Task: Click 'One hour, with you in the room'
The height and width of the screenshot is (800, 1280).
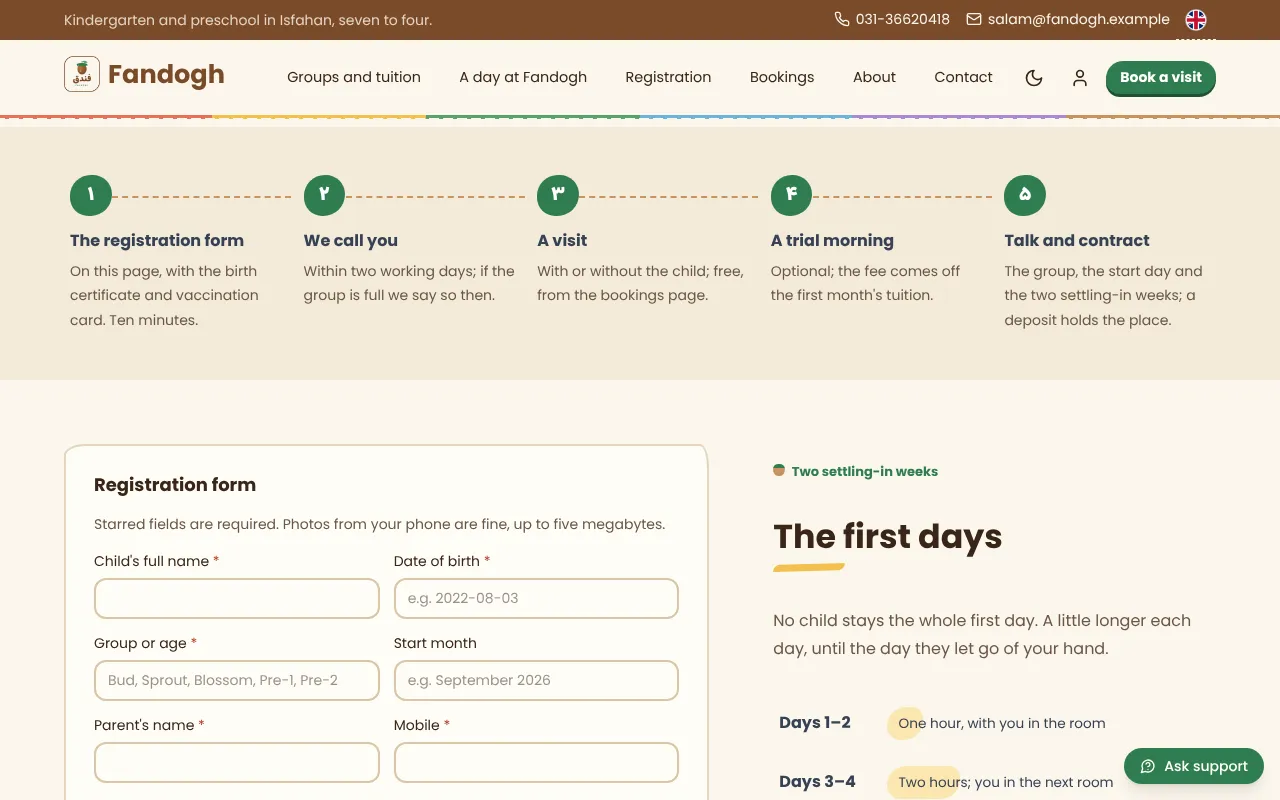Action: (x=1002, y=723)
